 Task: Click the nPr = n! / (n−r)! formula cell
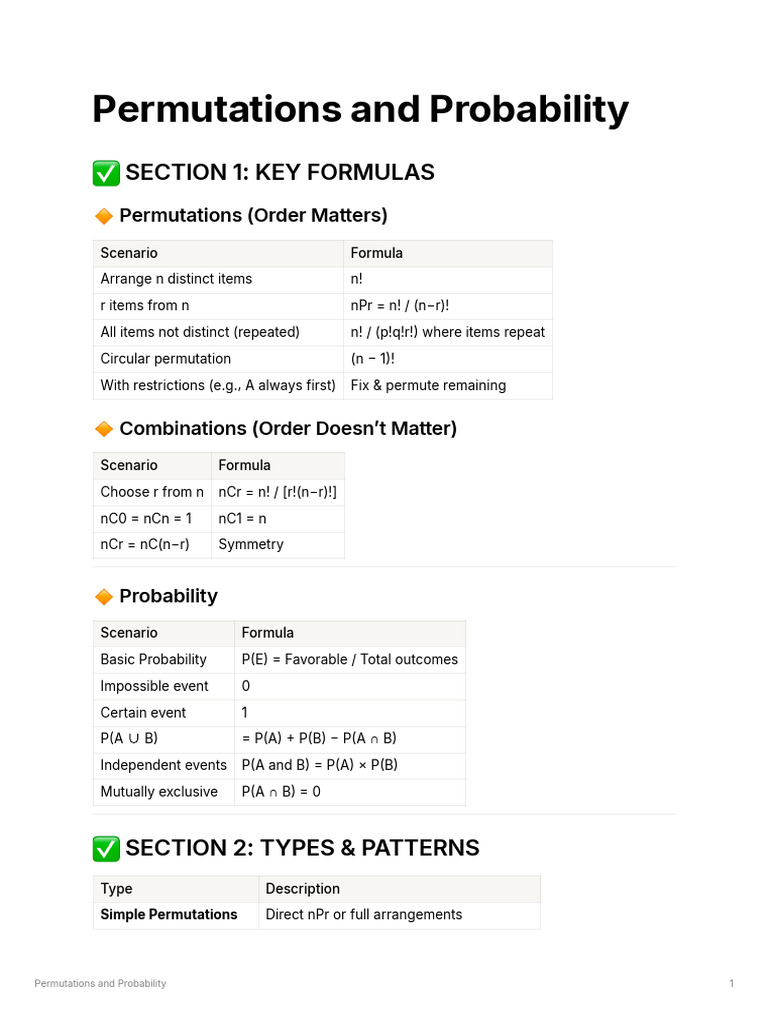coord(448,306)
